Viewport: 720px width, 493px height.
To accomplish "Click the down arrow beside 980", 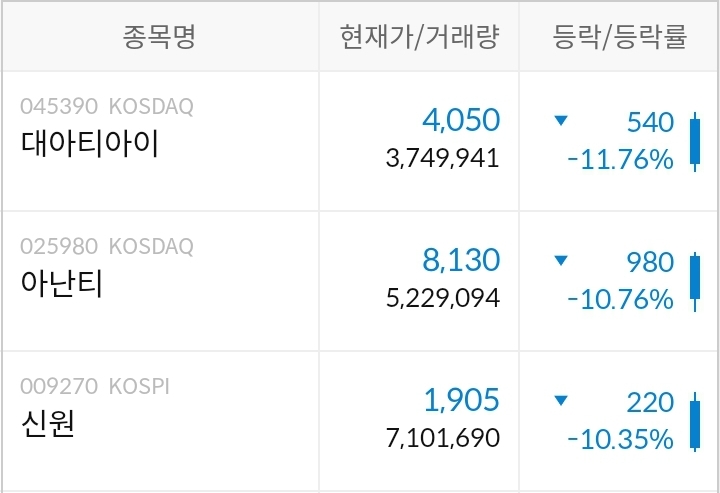I will pyautogui.click(x=560, y=261).
